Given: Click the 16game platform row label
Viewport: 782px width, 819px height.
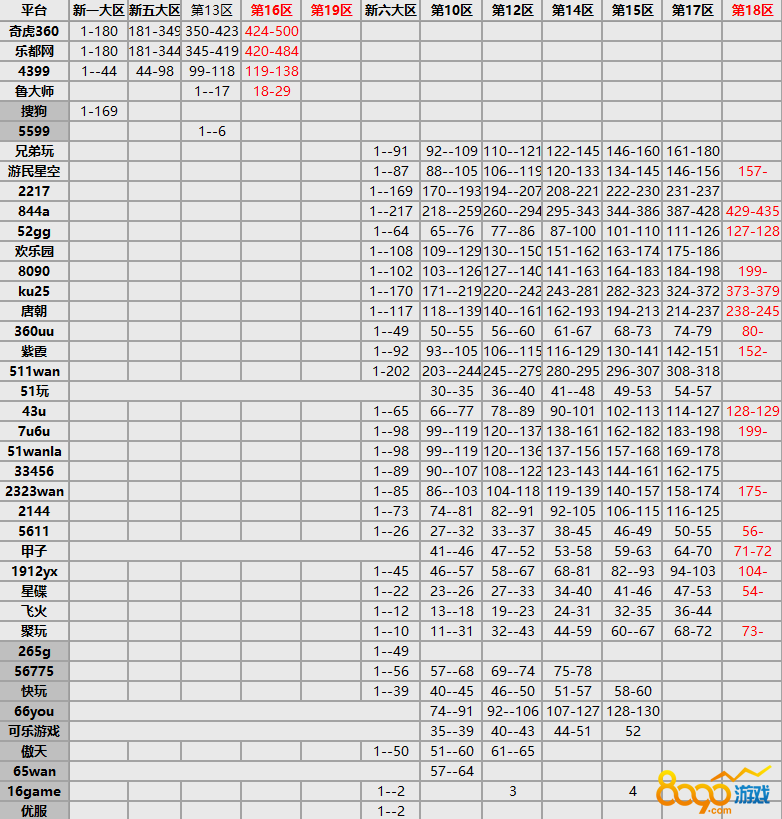Looking at the screenshot, I should pyautogui.click(x=34, y=791).
